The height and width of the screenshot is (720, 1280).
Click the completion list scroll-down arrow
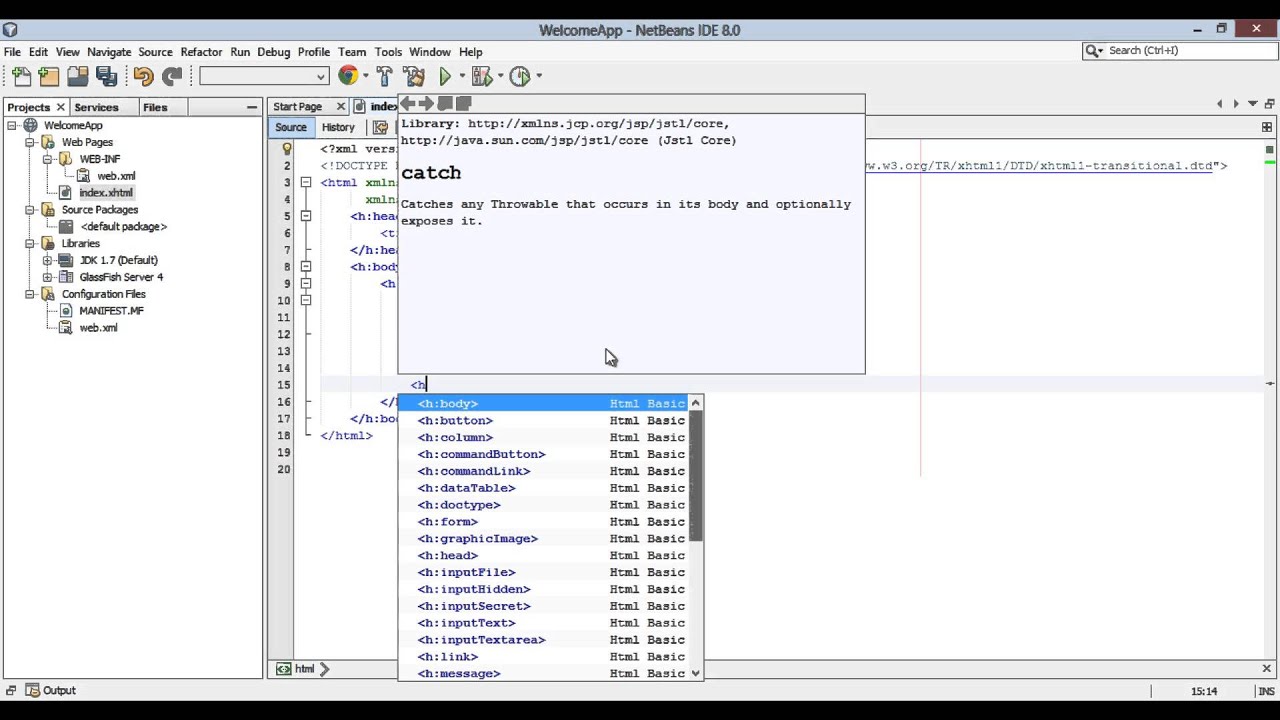pos(696,674)
